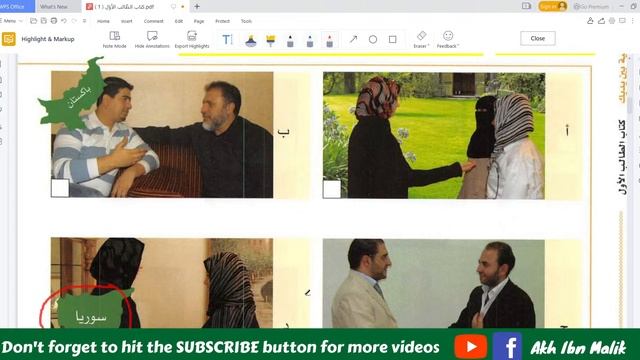Click the share user icon in top-right ribbon
Viewport: 640px width, 360px height.
click(590, 21)
